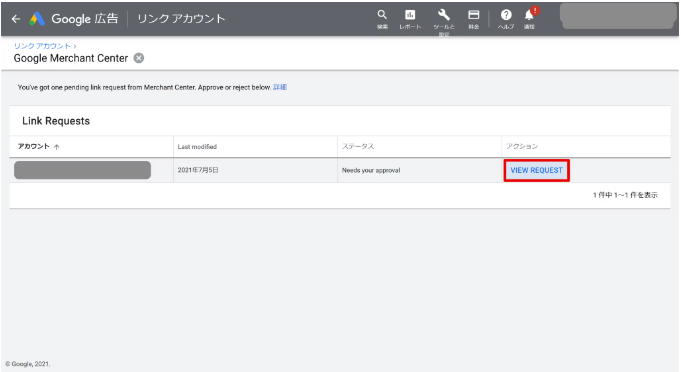
Task: Open the 詳細 details link
Action: (x=280, y=87)
